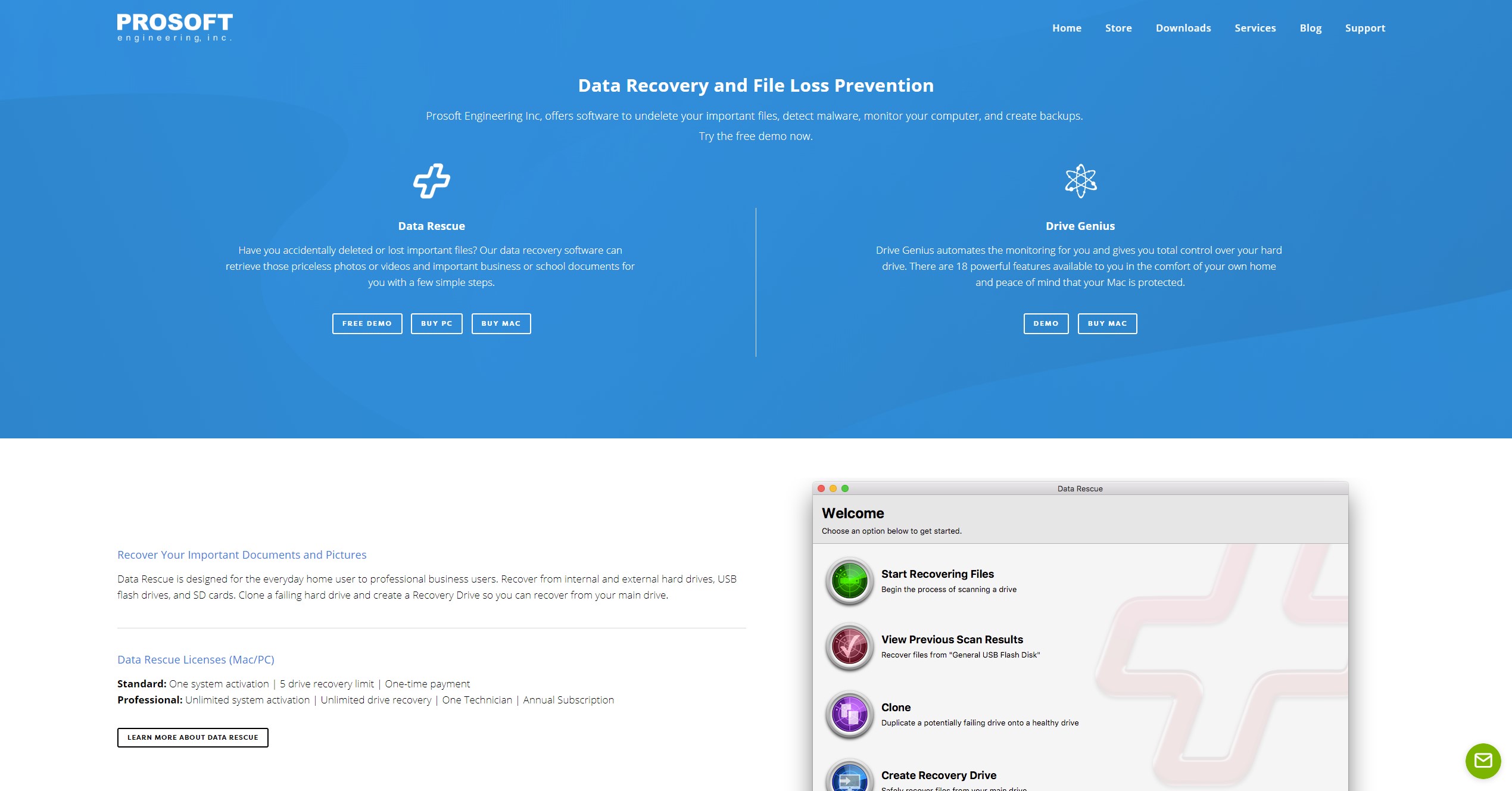Click the Blog navigation menu item
Viewport: 1512px width, 791px height.
click(1311, 27)
